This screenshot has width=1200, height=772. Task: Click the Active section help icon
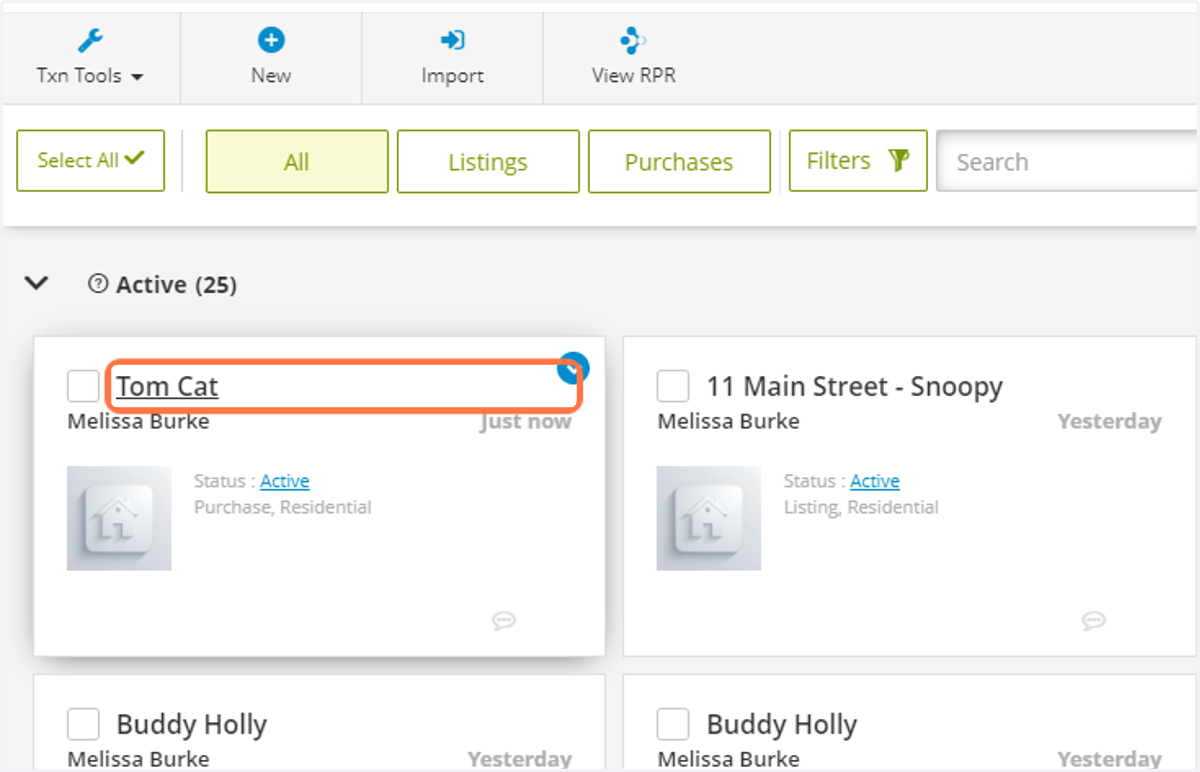pyautogui.click(x=98, y=284)
